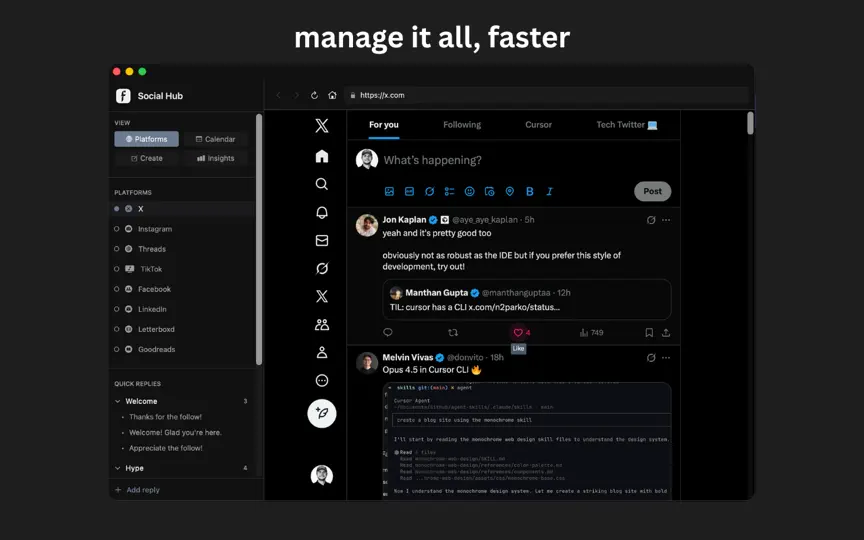Click the X feed vertical scrollbar
Screen dimensions: 864x540
pyautogui.click(x=750, y=123)
